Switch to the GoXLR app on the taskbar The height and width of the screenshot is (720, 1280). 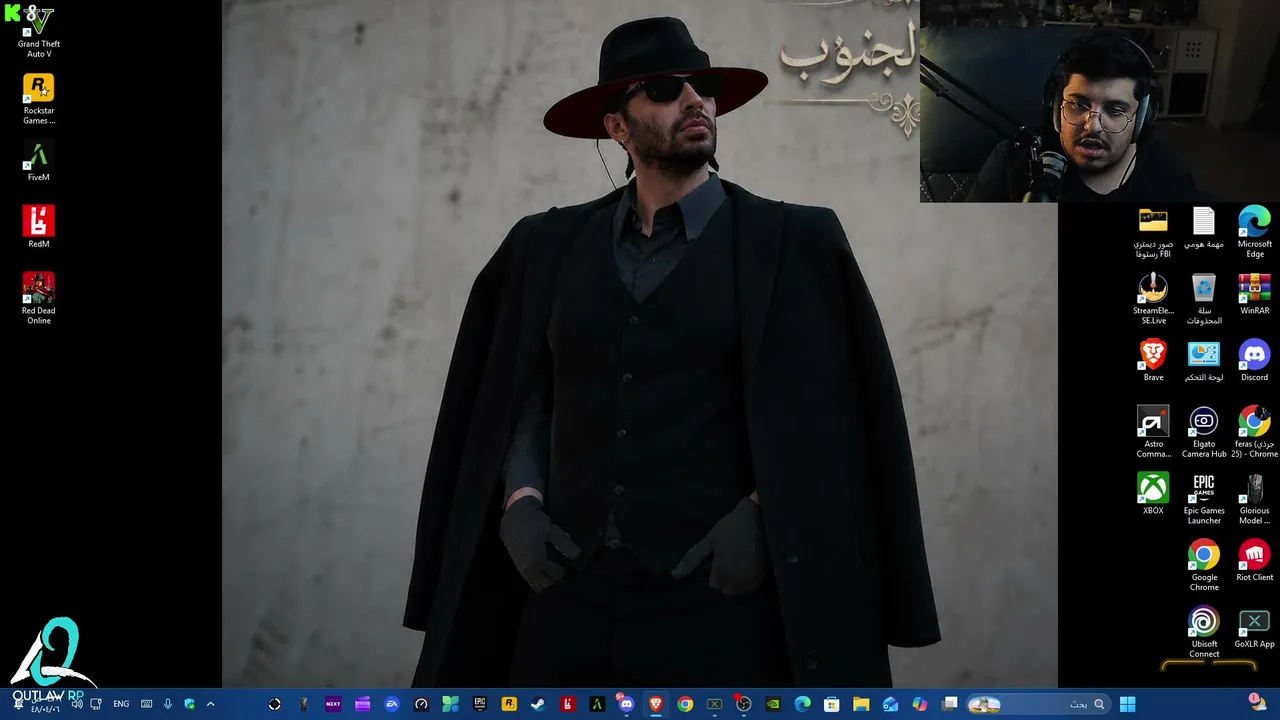(714, 704)
